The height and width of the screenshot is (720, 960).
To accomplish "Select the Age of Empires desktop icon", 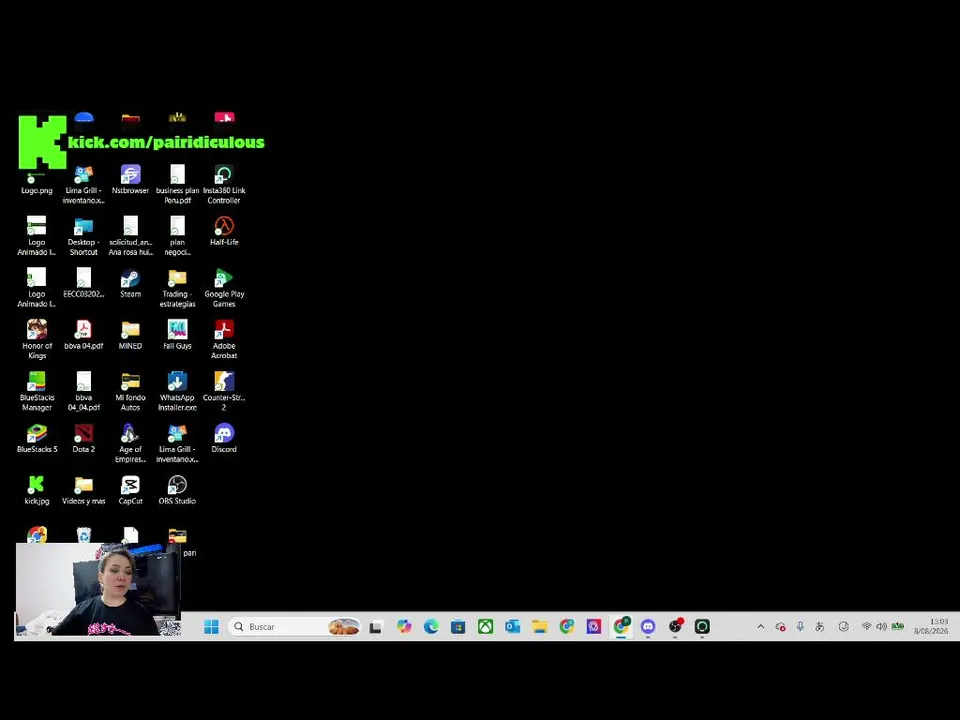I will pos(130,443).
